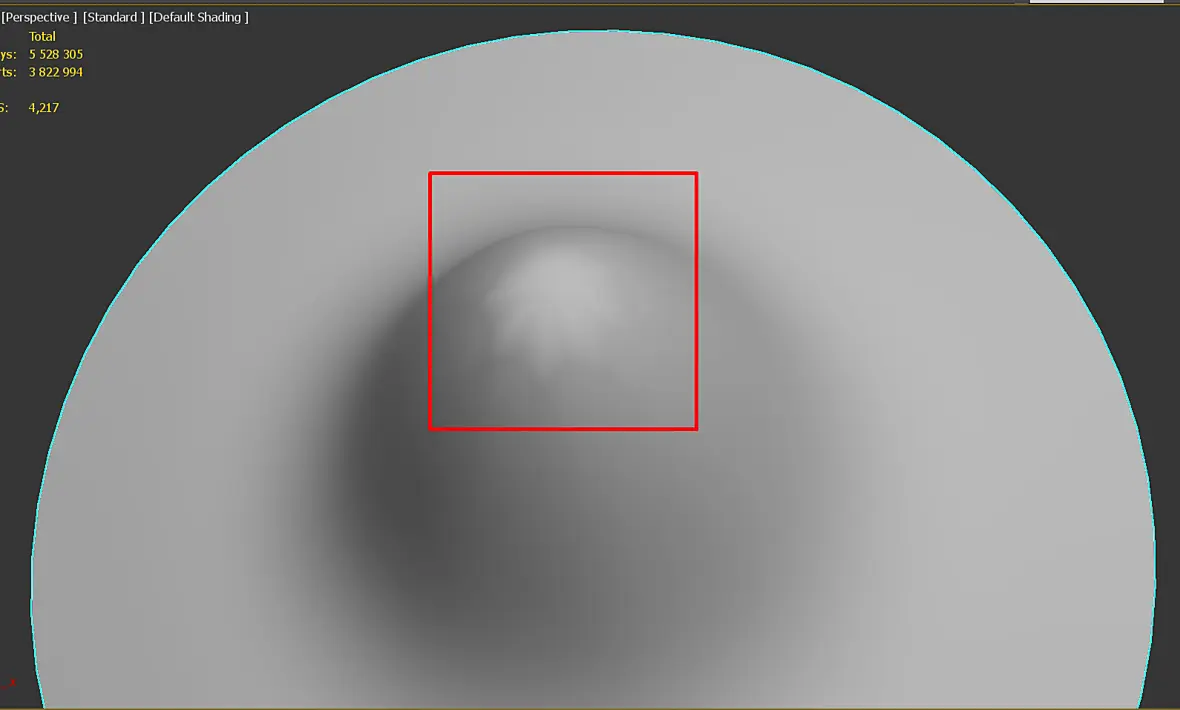Image resolution: width=1180 pixels, height=710 pixels.
Task: Click the vertex count value 3 822 994
Action: click(56, 72)
